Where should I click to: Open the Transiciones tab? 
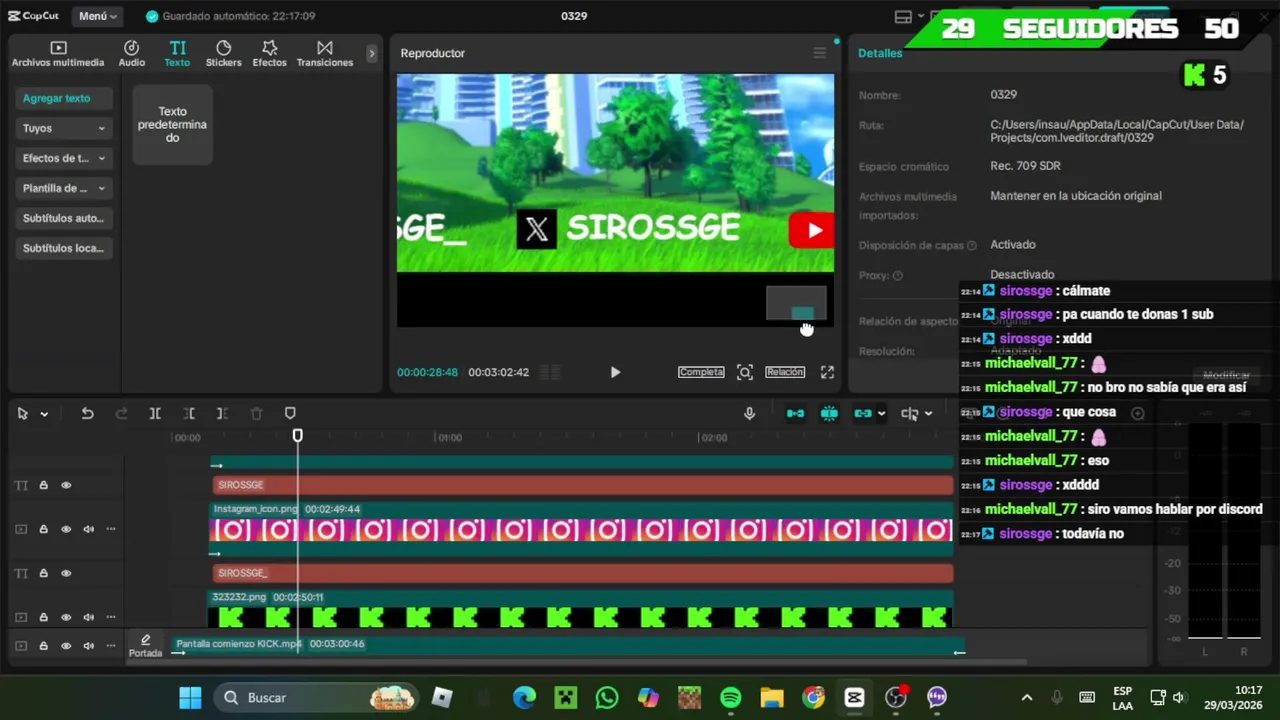[x=325, y=54]
